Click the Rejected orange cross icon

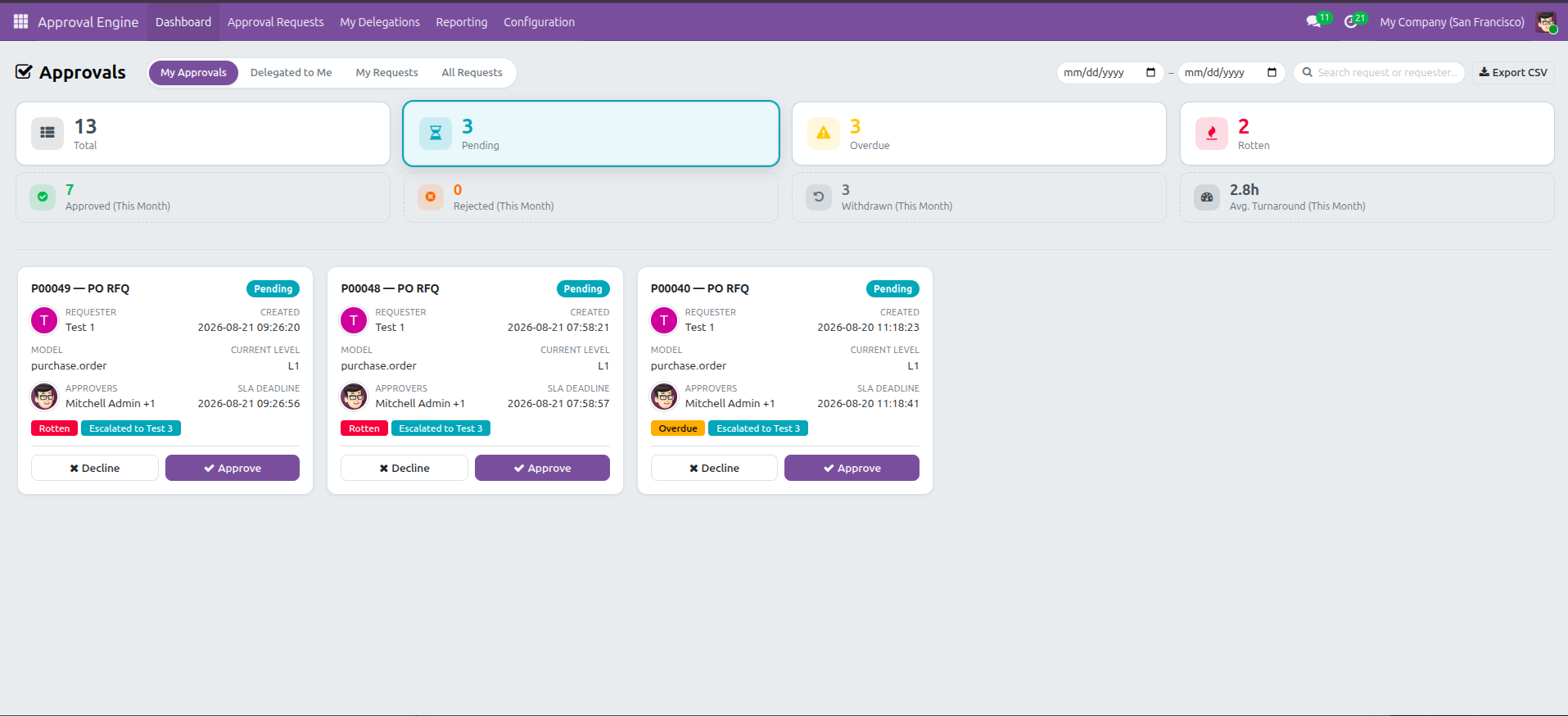click(431, 197)
